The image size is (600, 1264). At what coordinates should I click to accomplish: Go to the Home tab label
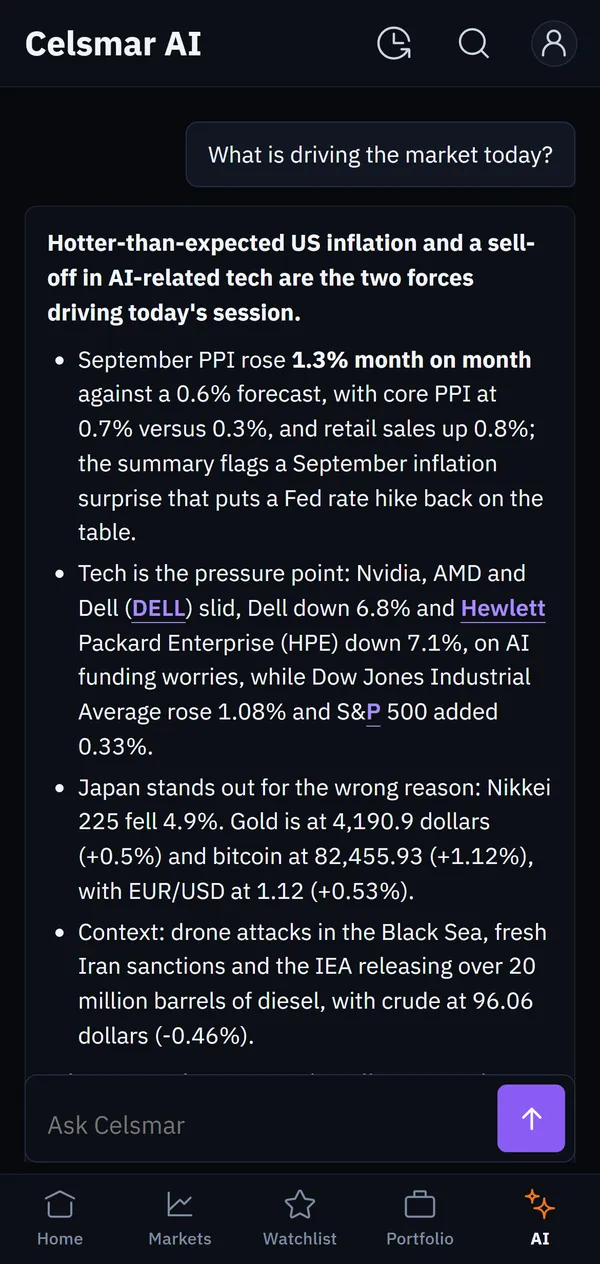pyautogui.click(x=60, y=1238)
